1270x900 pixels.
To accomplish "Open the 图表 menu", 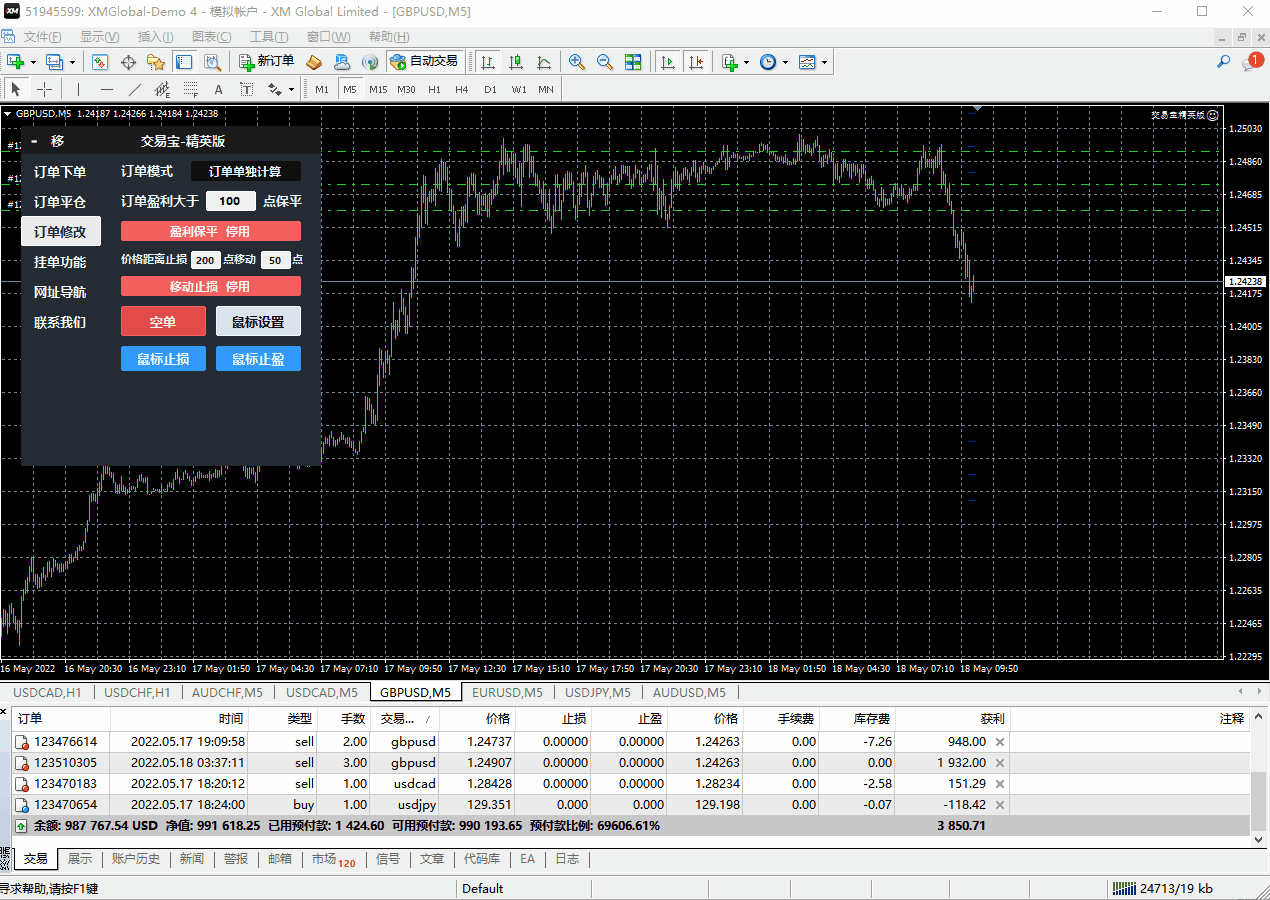I will (x=211, y=37).
